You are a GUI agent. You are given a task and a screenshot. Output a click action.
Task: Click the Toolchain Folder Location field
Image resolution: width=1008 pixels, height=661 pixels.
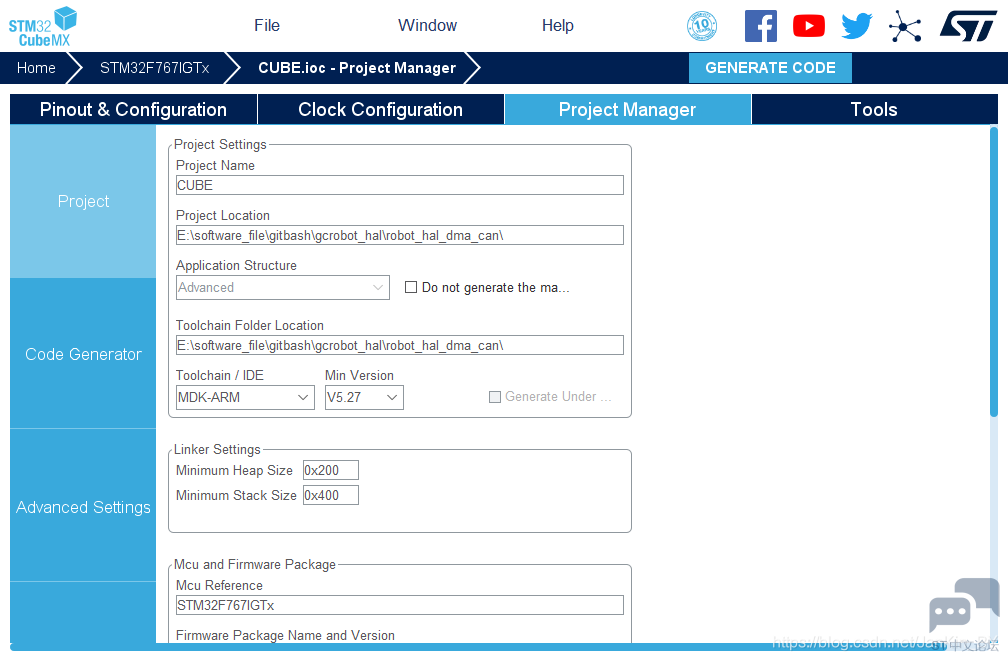pyautogui.click(x=400, y=345)
